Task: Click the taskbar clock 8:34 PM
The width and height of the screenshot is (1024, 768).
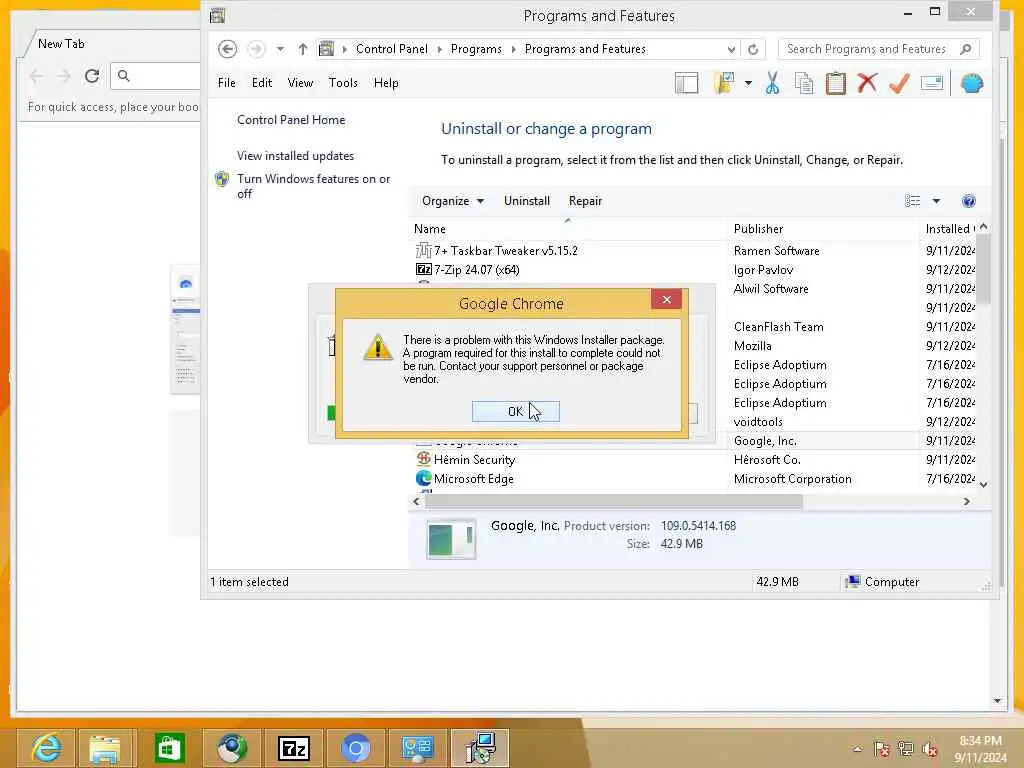Action: pyautogui.click(x=980, y=748)
